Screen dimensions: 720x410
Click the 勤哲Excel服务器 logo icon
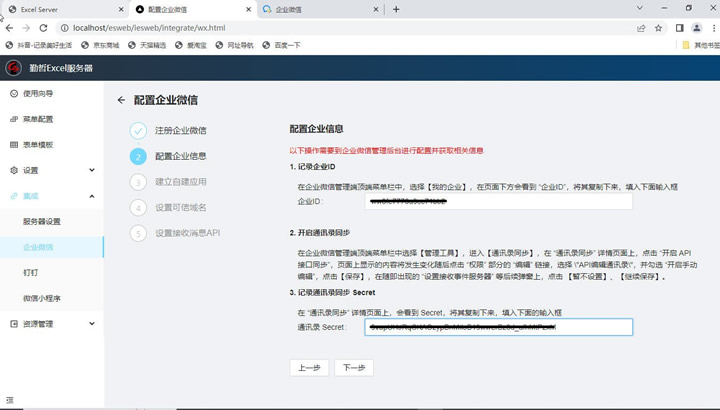(14, 68)
